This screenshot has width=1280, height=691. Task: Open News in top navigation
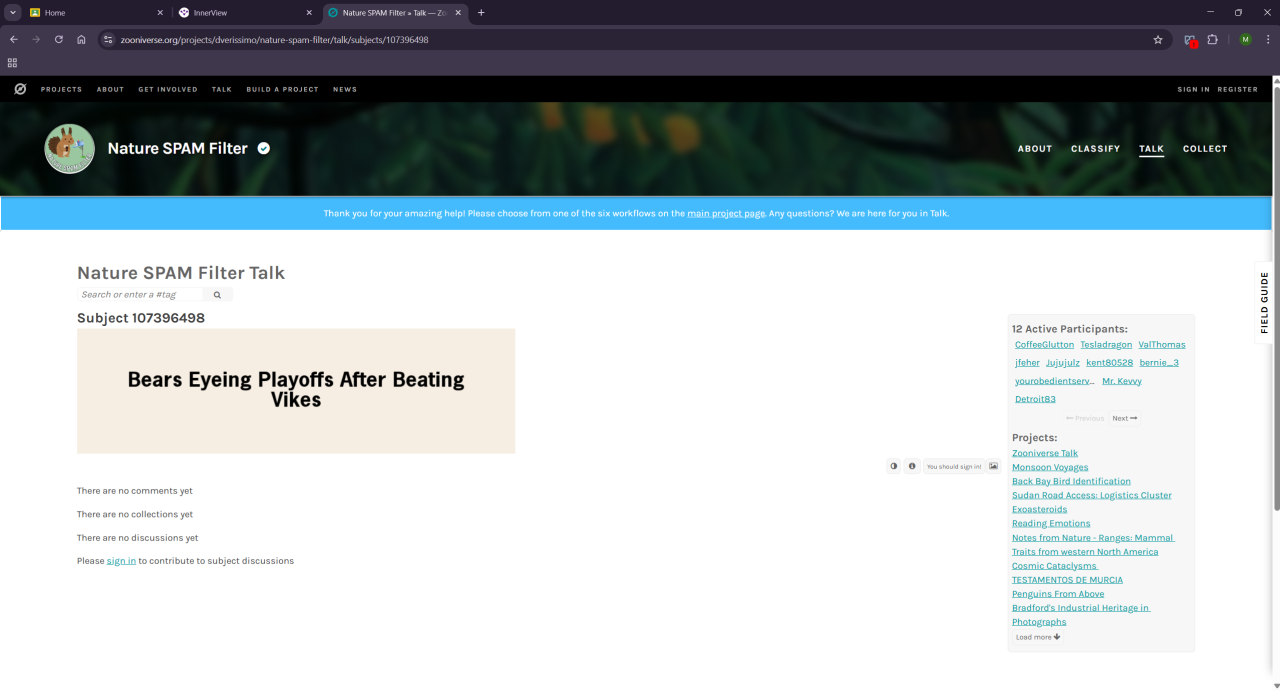pyautogui.click(x=345, y=89)
